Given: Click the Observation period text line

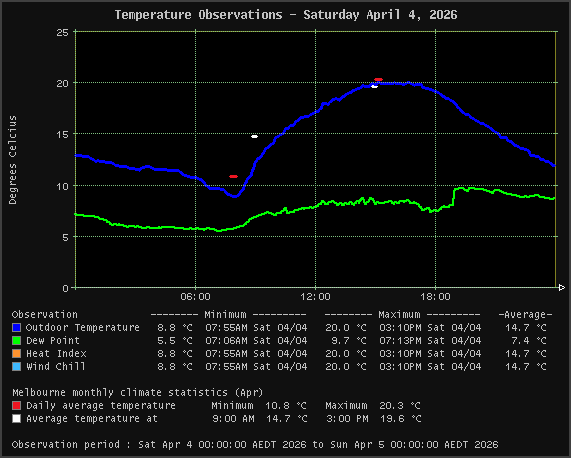Looking at the screenshot, I should [255, 445].
